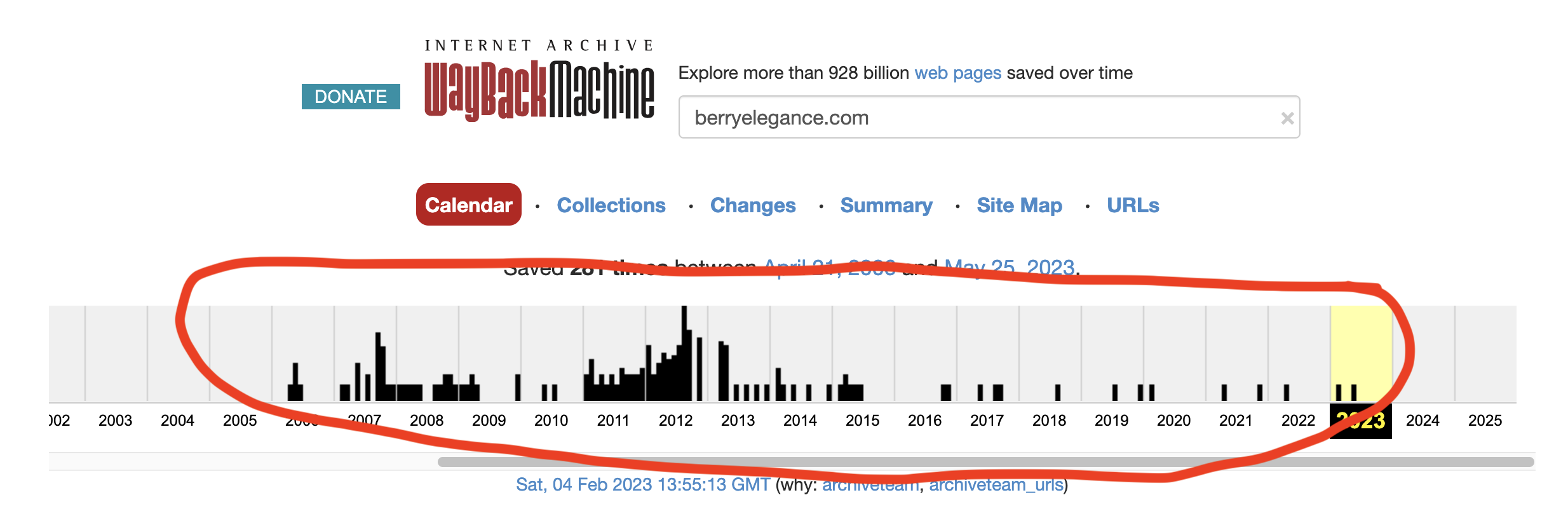Viewport: 1568px width, 516px height.
Task: Open the Sat, 04 Feb 2023 capture link
Action: (643, 485)
